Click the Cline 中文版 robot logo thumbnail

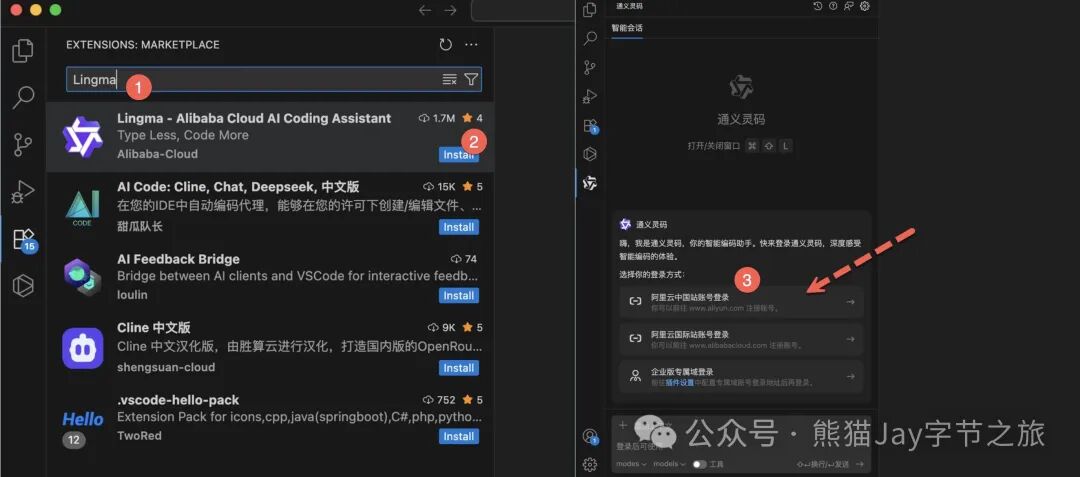click(x=83, y=348)
